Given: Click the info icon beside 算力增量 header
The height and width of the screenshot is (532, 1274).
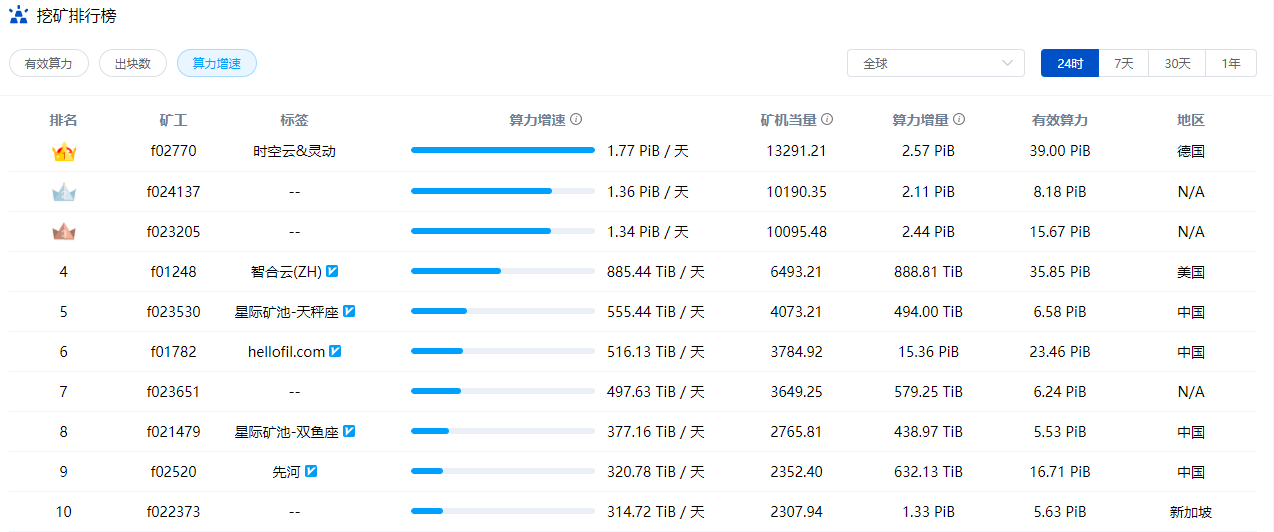Looking at the screenshot, I should coord(959,120).
